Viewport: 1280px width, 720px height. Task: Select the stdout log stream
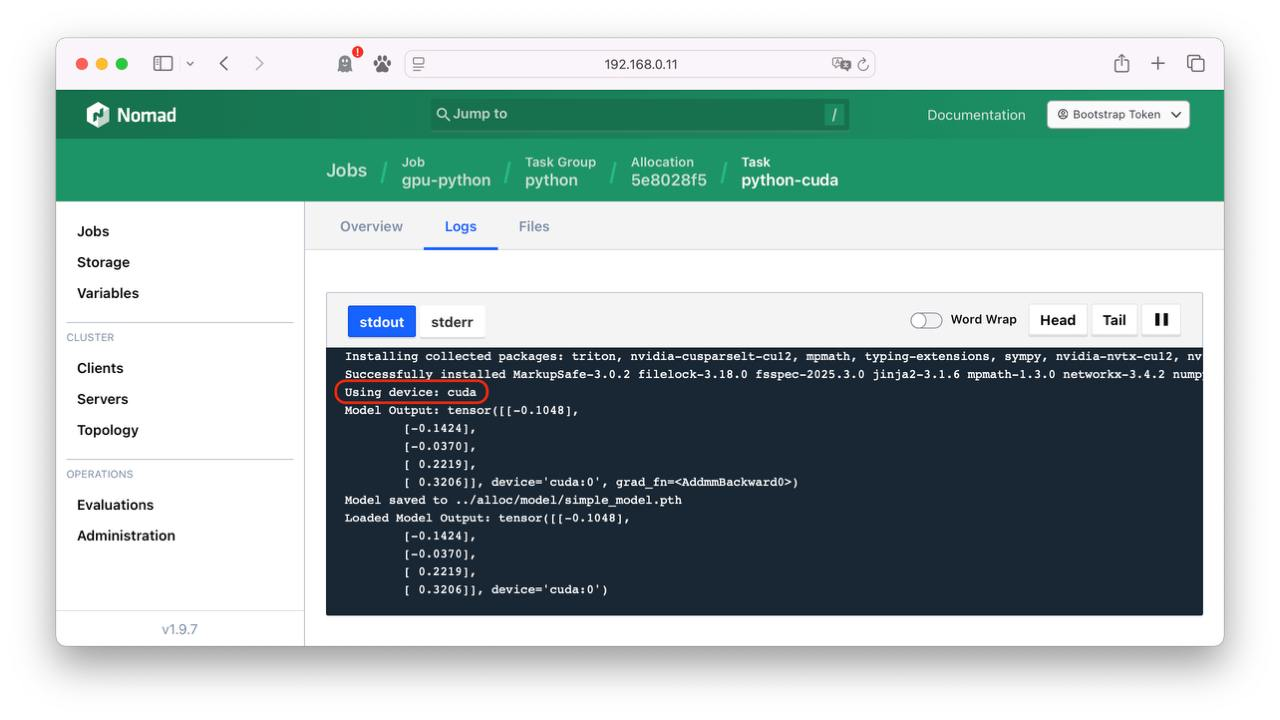(x=382, y=322)
